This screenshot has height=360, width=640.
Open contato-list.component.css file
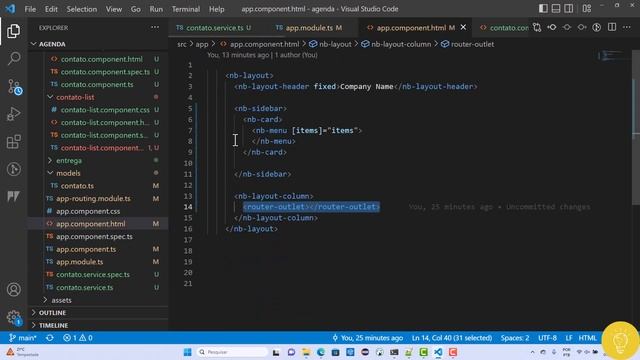pyautogui.click(x=98, y=110)
